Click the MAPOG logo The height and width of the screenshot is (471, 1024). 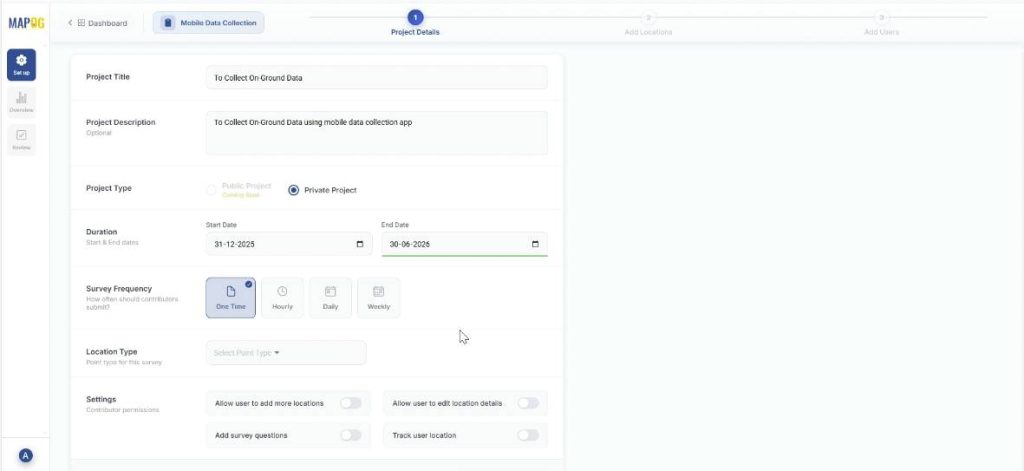coord(25,22)
